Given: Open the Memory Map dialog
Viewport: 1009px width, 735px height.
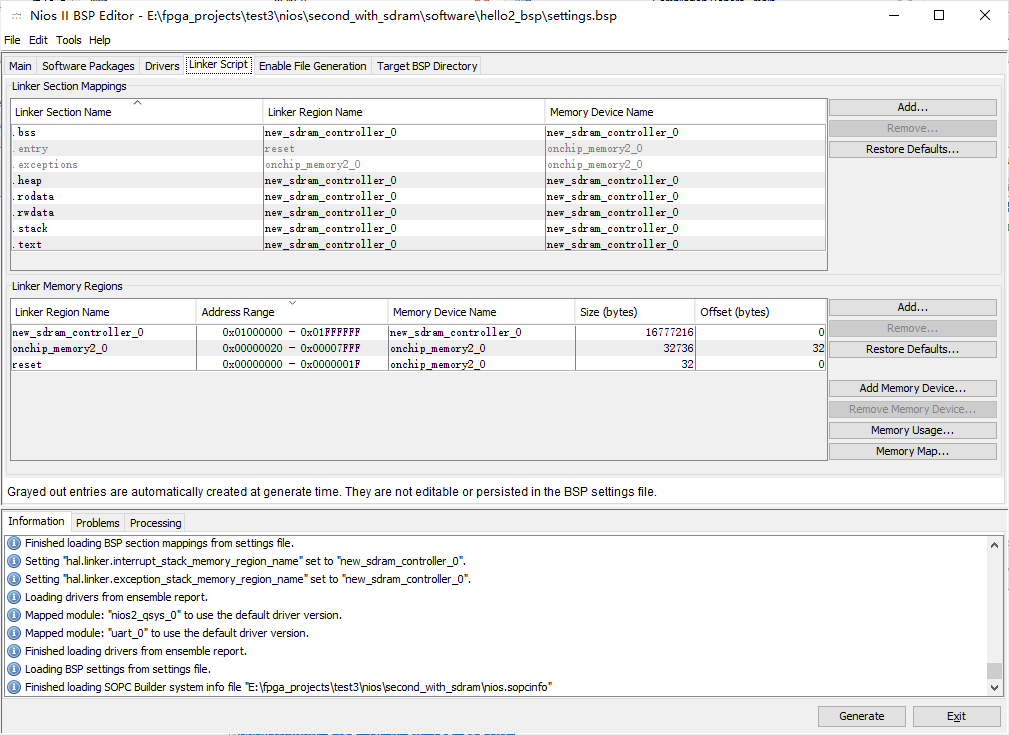Looking at the screenshot, I should (x=911, y=450).
